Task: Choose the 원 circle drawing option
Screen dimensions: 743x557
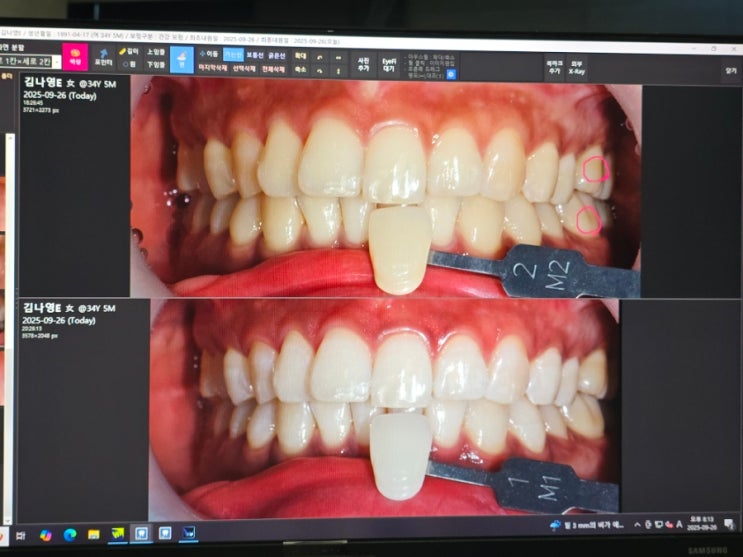Action: (129, 64)
